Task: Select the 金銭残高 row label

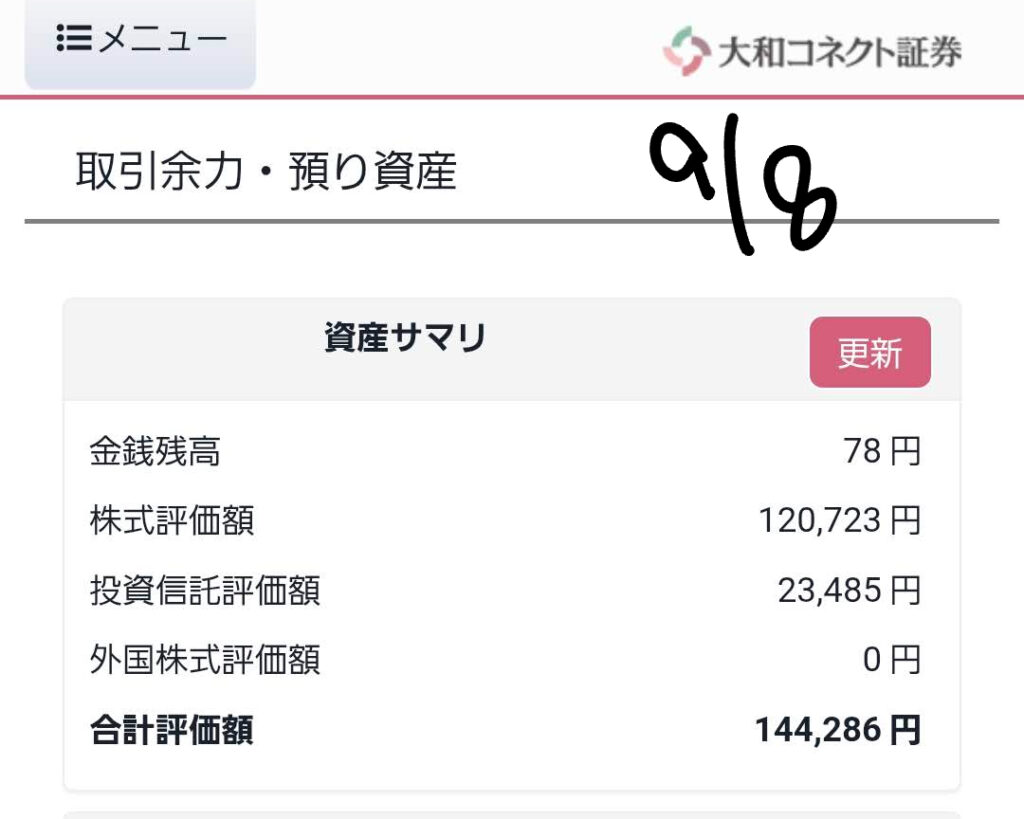Action: point(155,451)
